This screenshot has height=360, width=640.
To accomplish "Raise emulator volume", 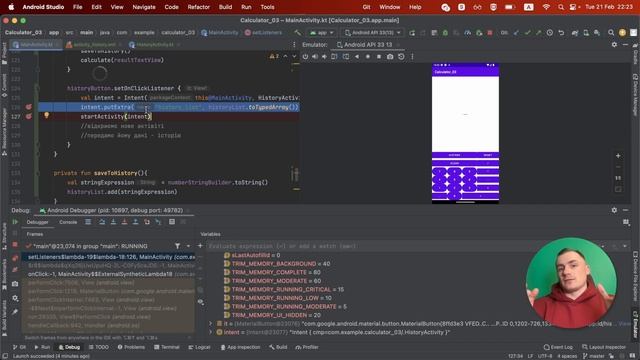I will click(315, 57).
